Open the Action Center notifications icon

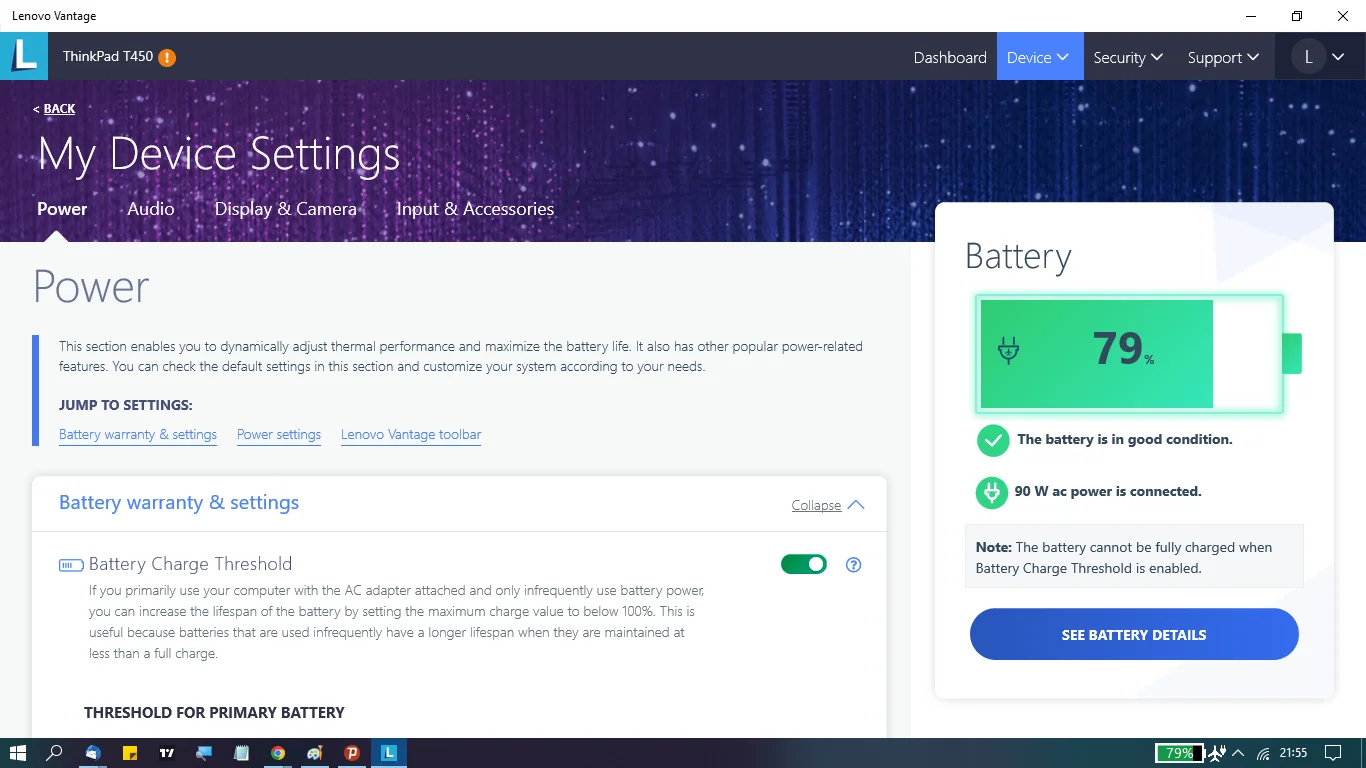[1332, 753]
